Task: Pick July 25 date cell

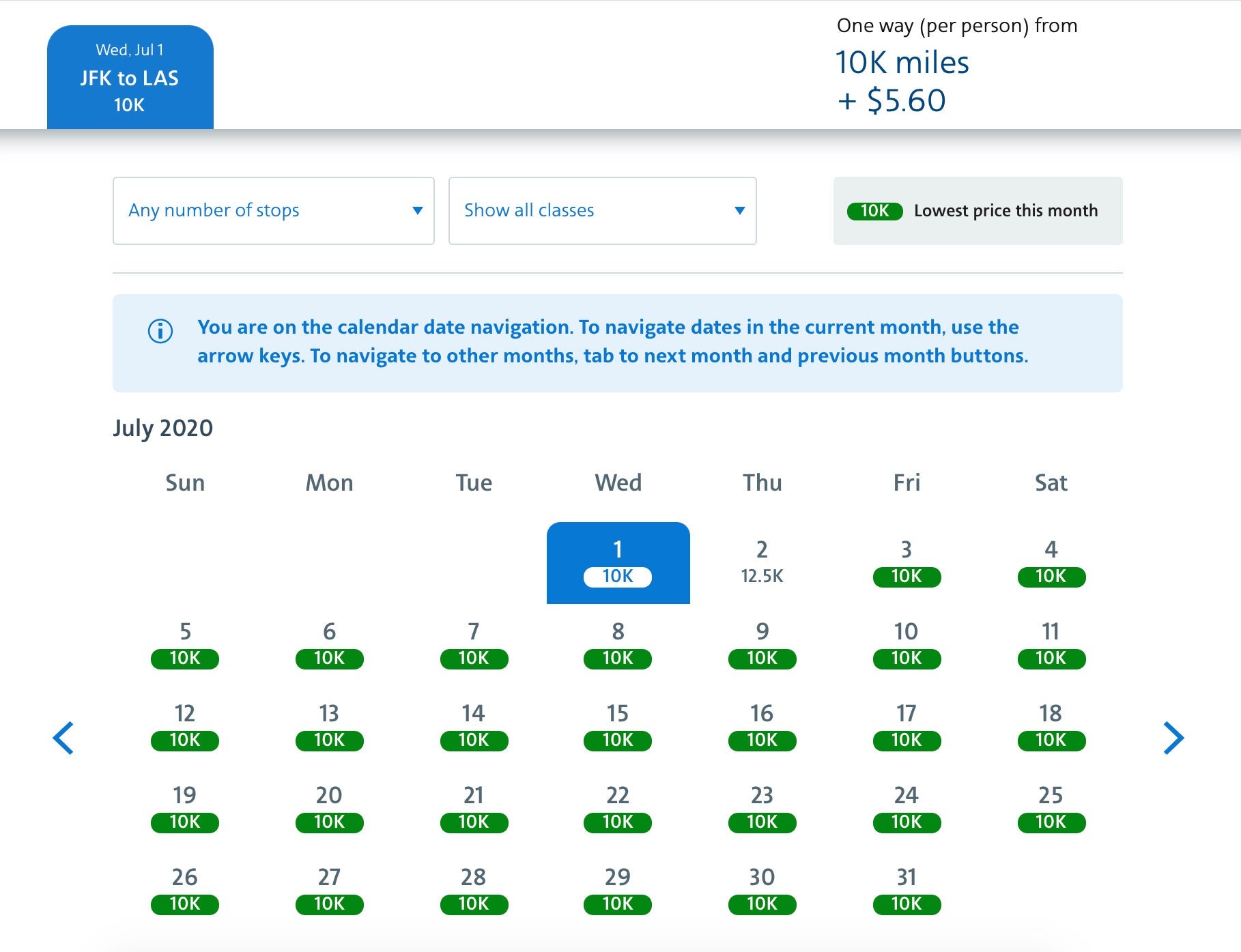Action: [1051, 808]
